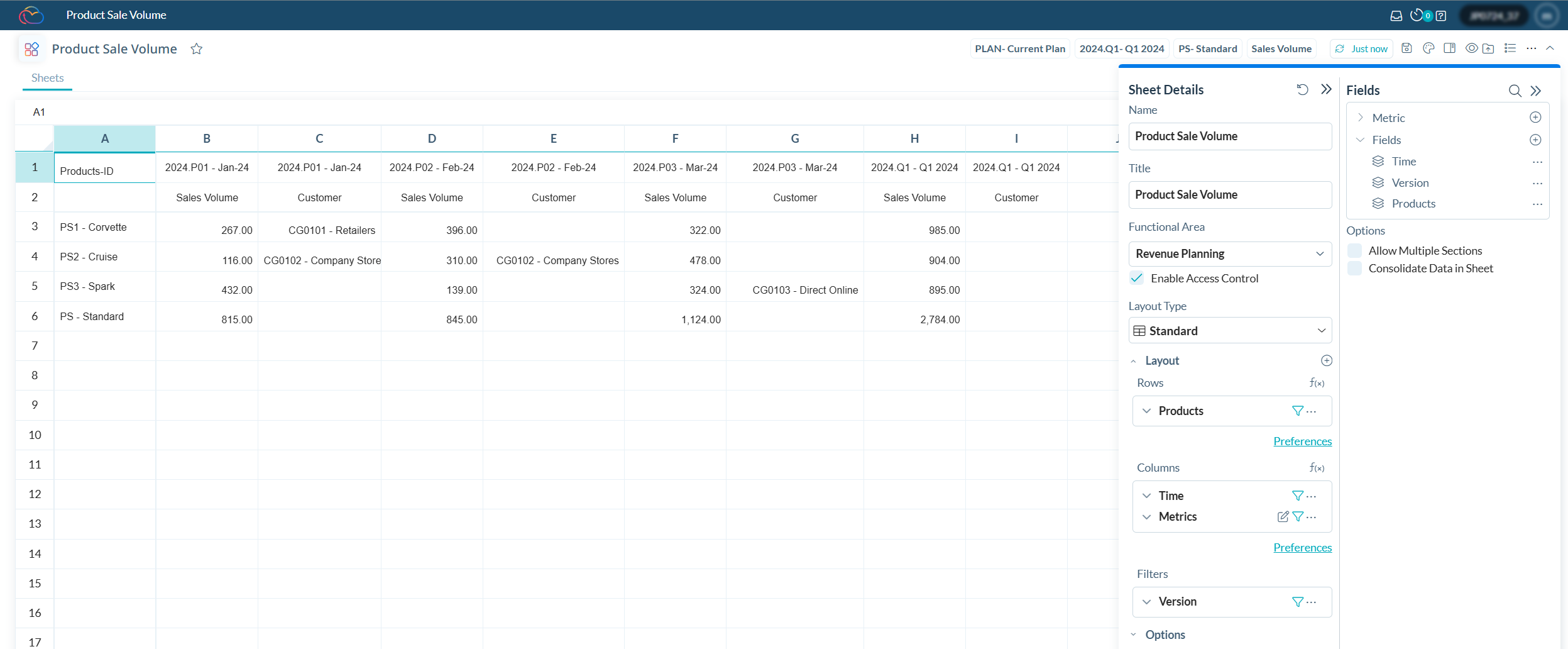Save the sheet using the save icon
This screenshot has width=1568, height=649.
(x=1406, y=48)
